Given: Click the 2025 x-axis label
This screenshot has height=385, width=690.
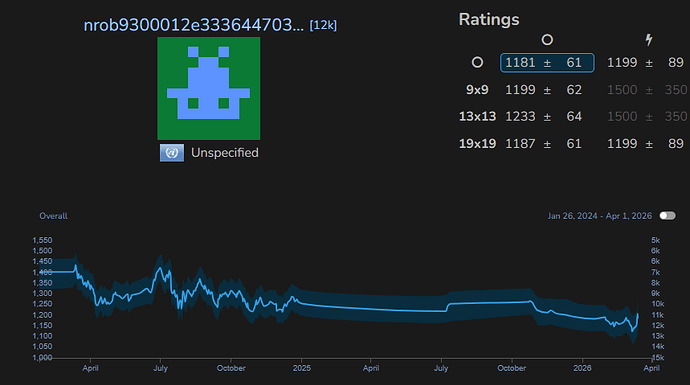Looking at the screenshot, I should tap(301, 368).
